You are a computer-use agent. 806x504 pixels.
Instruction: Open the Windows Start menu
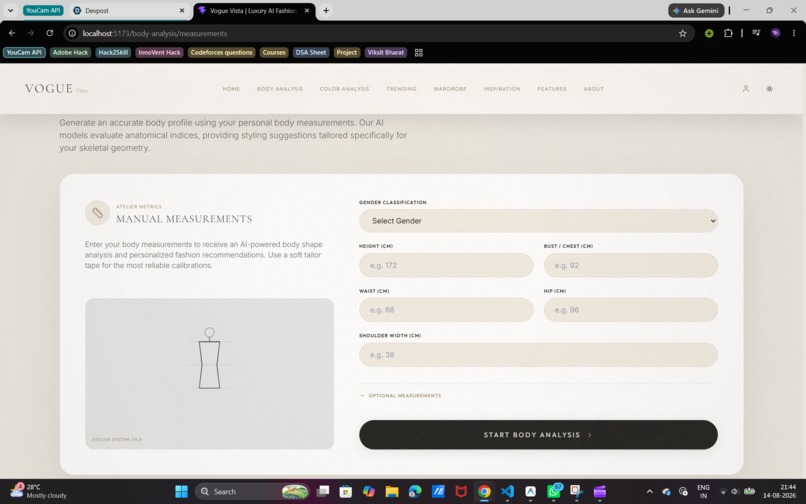point(181,492)
